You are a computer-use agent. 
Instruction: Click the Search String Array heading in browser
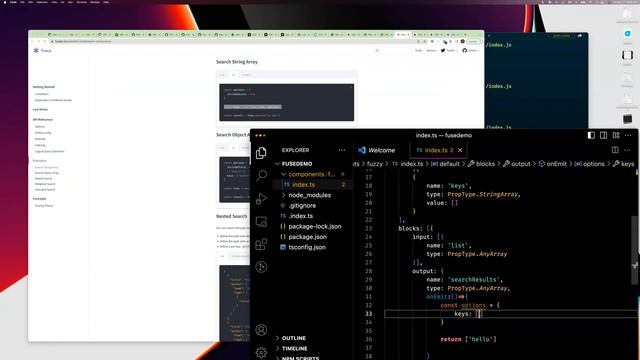tap(237, 62)
